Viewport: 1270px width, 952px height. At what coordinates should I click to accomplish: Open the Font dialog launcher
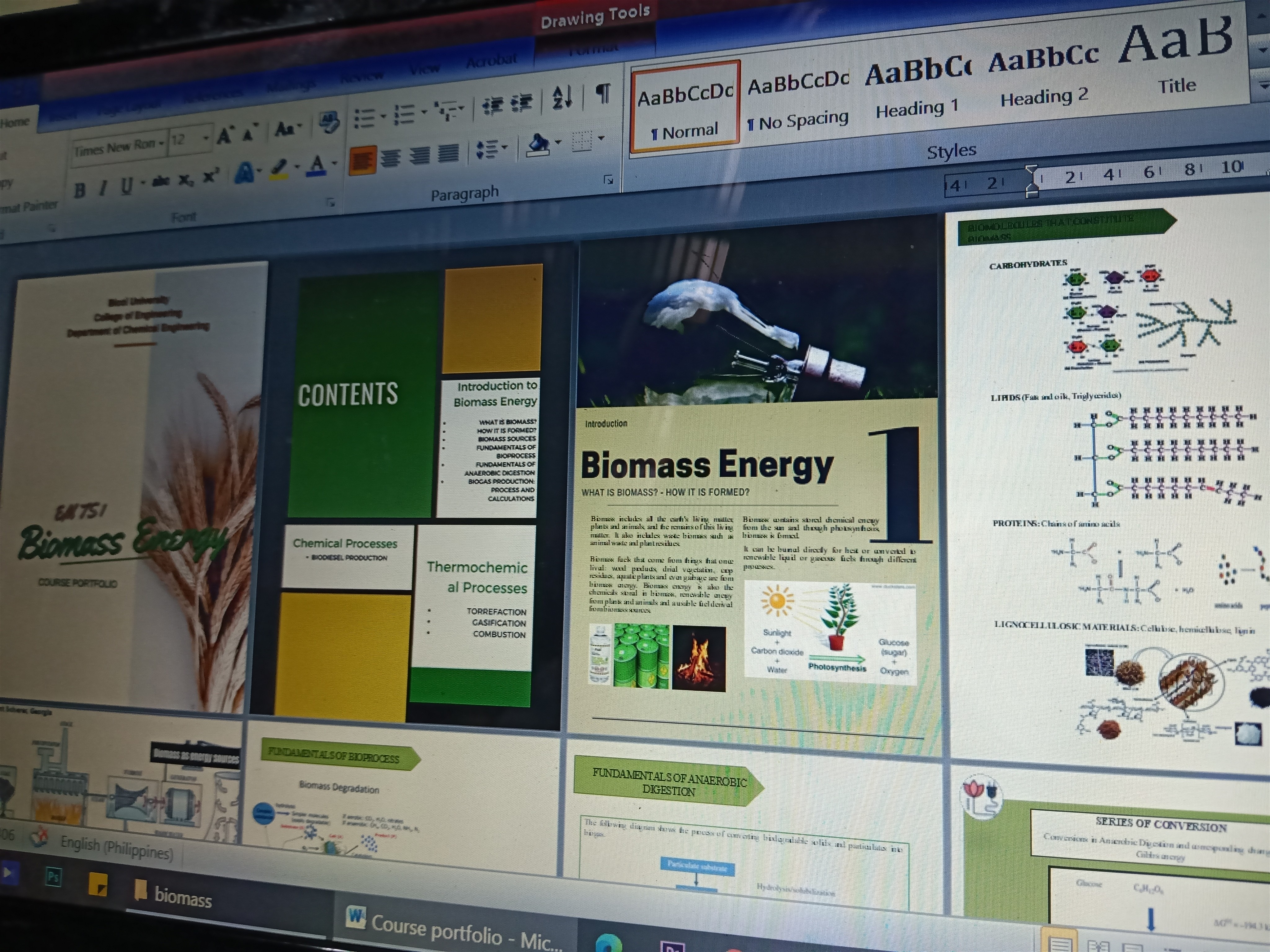331,202
